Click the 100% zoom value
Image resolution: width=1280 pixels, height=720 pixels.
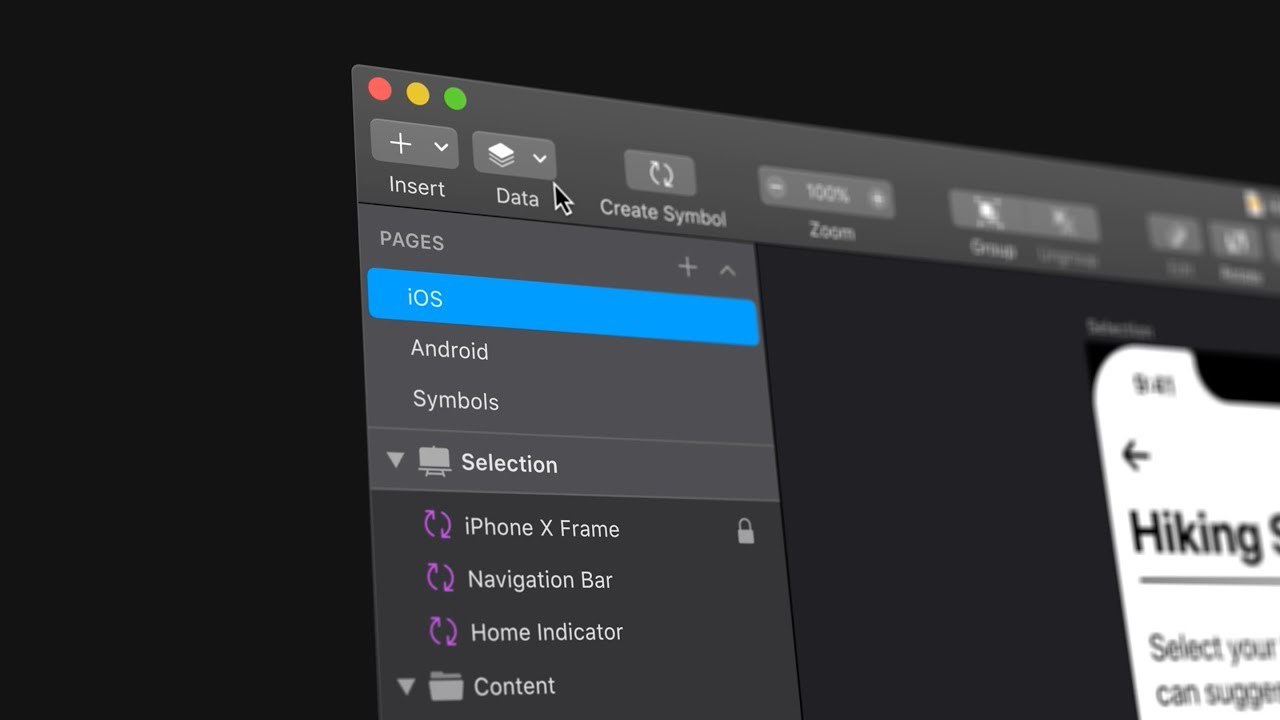827,193
